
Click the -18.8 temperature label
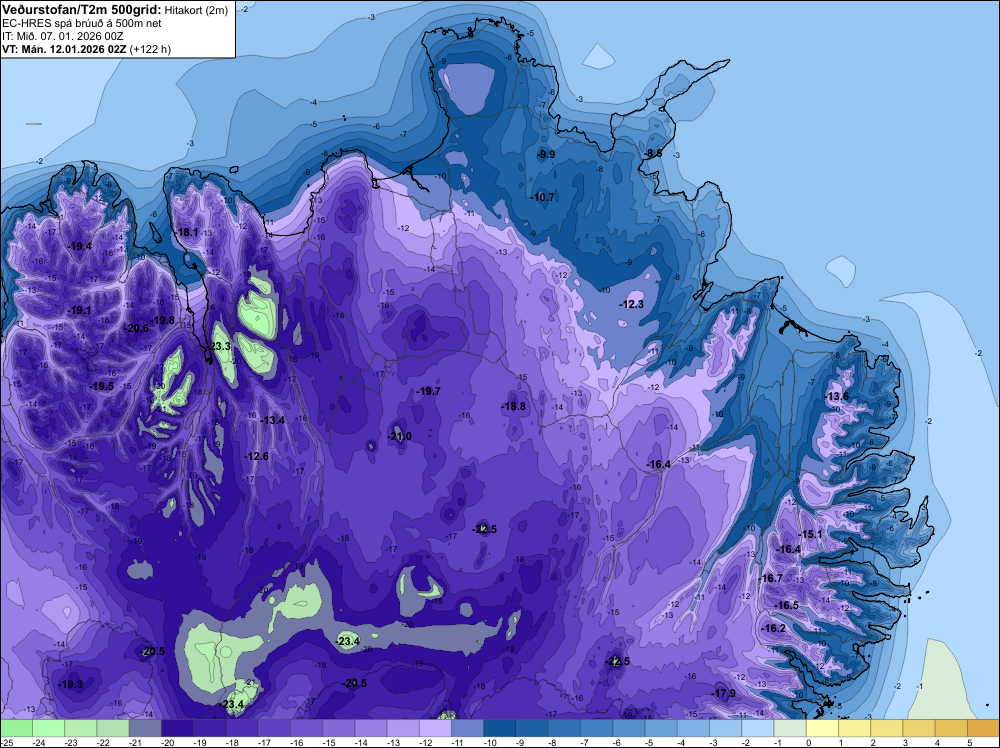click(513, 406)
